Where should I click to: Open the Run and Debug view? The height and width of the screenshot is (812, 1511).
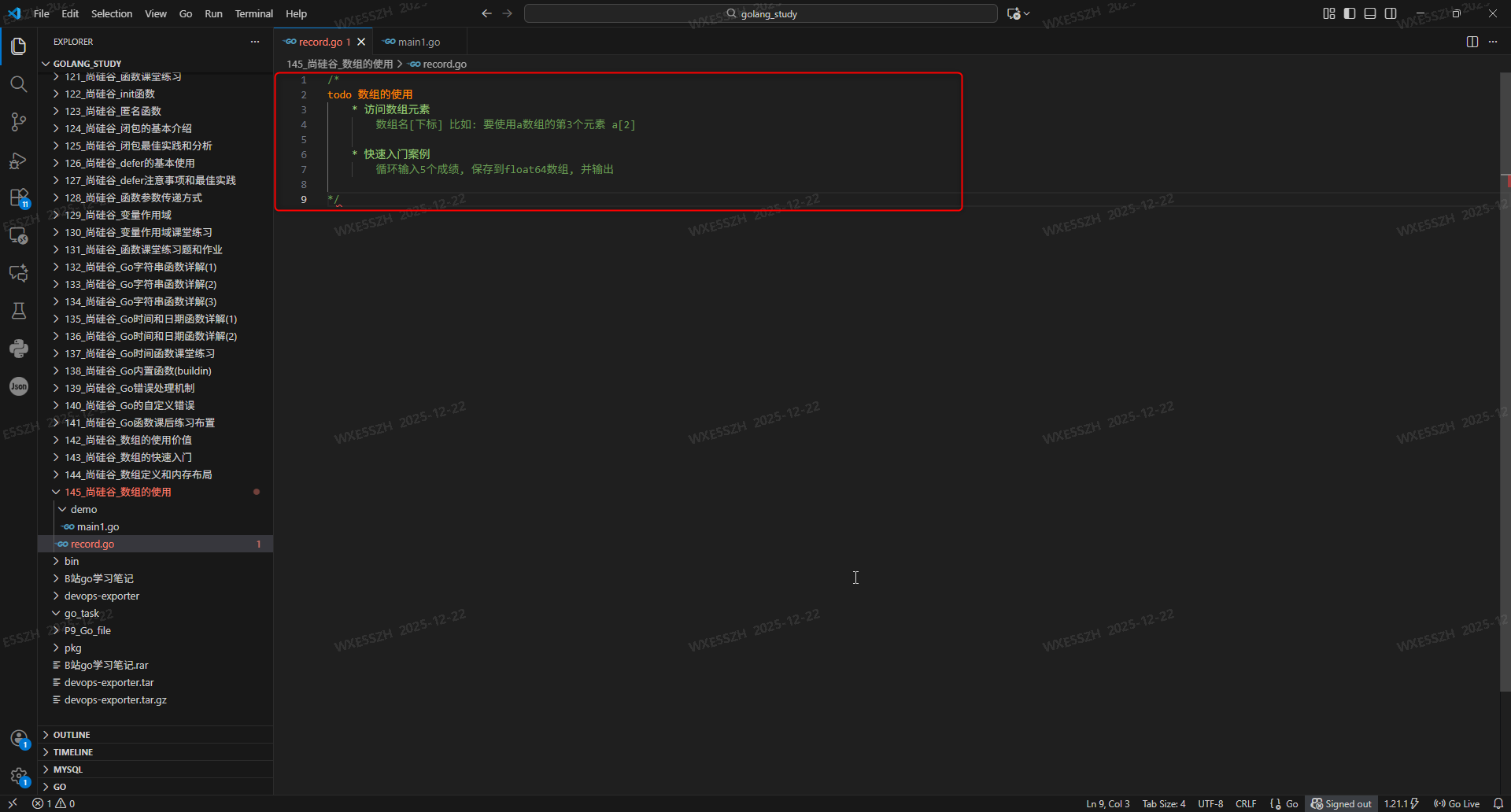coord(19,161)
